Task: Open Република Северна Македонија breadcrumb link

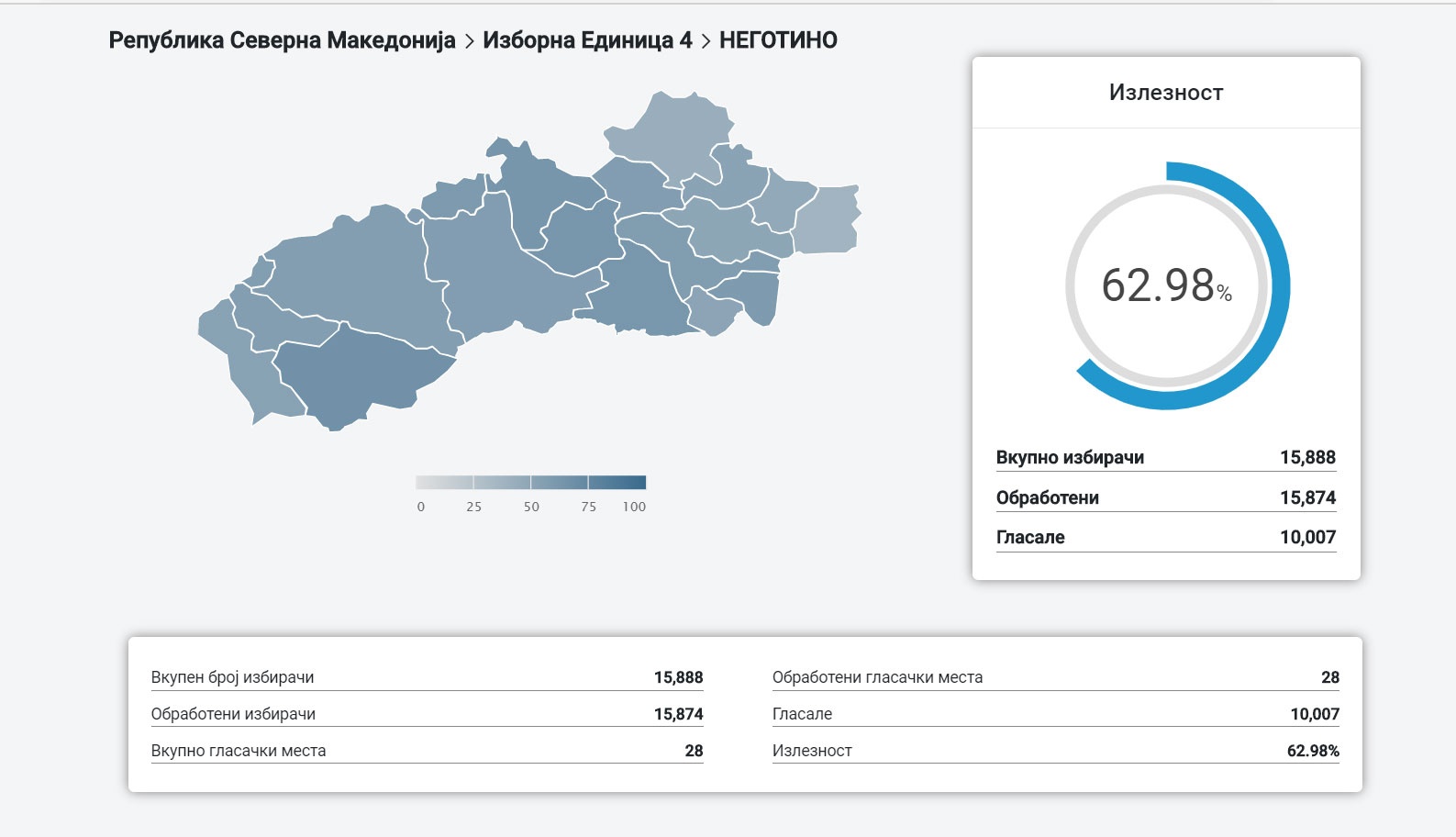Action: tap(282, 40)
